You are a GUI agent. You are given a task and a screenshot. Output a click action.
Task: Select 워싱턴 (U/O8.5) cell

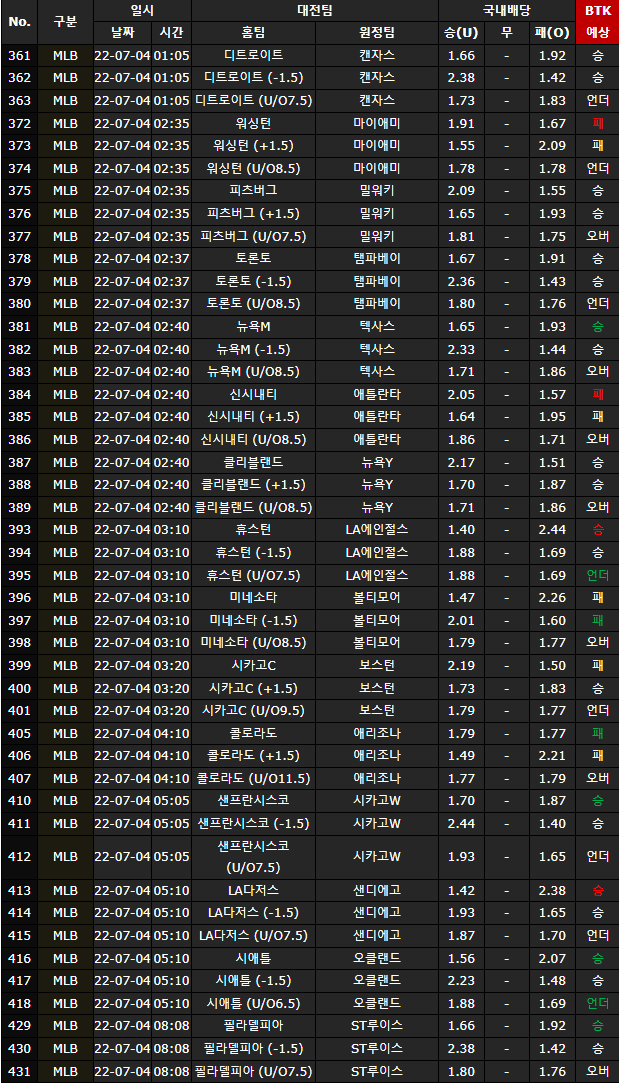[x=254, y=169]
